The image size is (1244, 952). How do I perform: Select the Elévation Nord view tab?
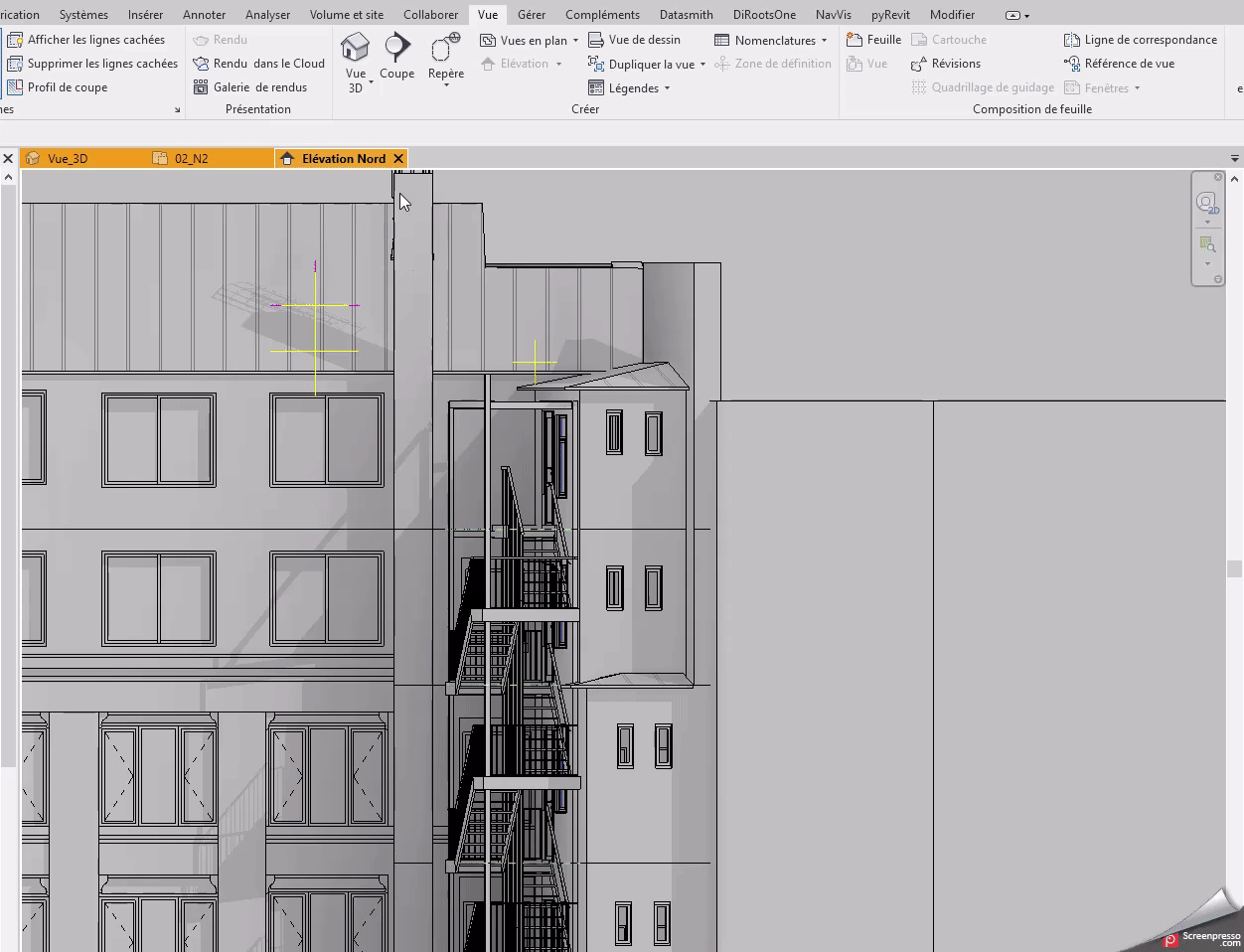[343, 158]
